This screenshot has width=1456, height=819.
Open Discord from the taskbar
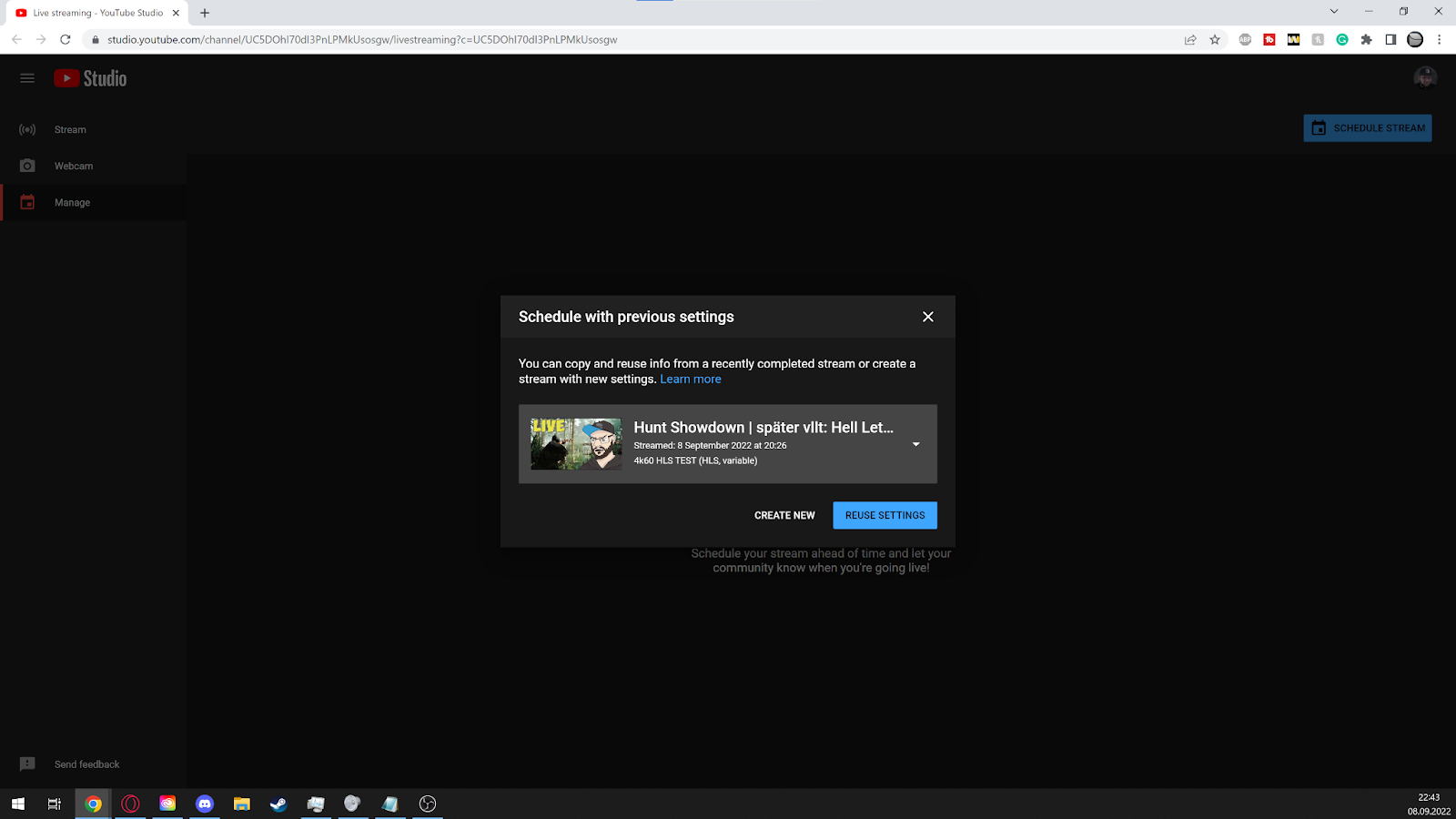coord(205,804)
